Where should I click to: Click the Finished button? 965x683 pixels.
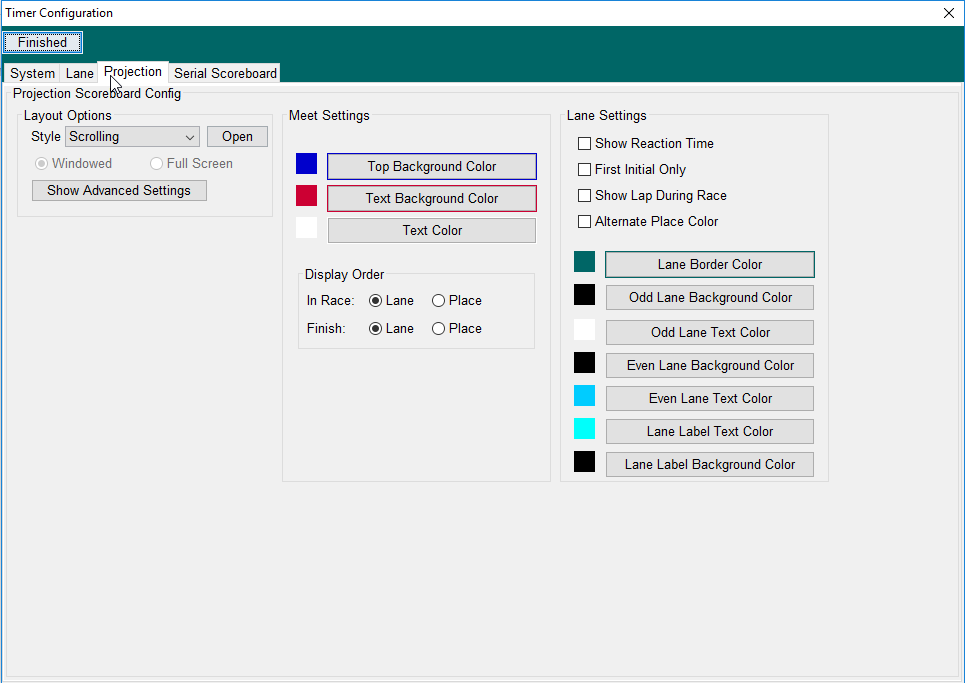[42, 43]
